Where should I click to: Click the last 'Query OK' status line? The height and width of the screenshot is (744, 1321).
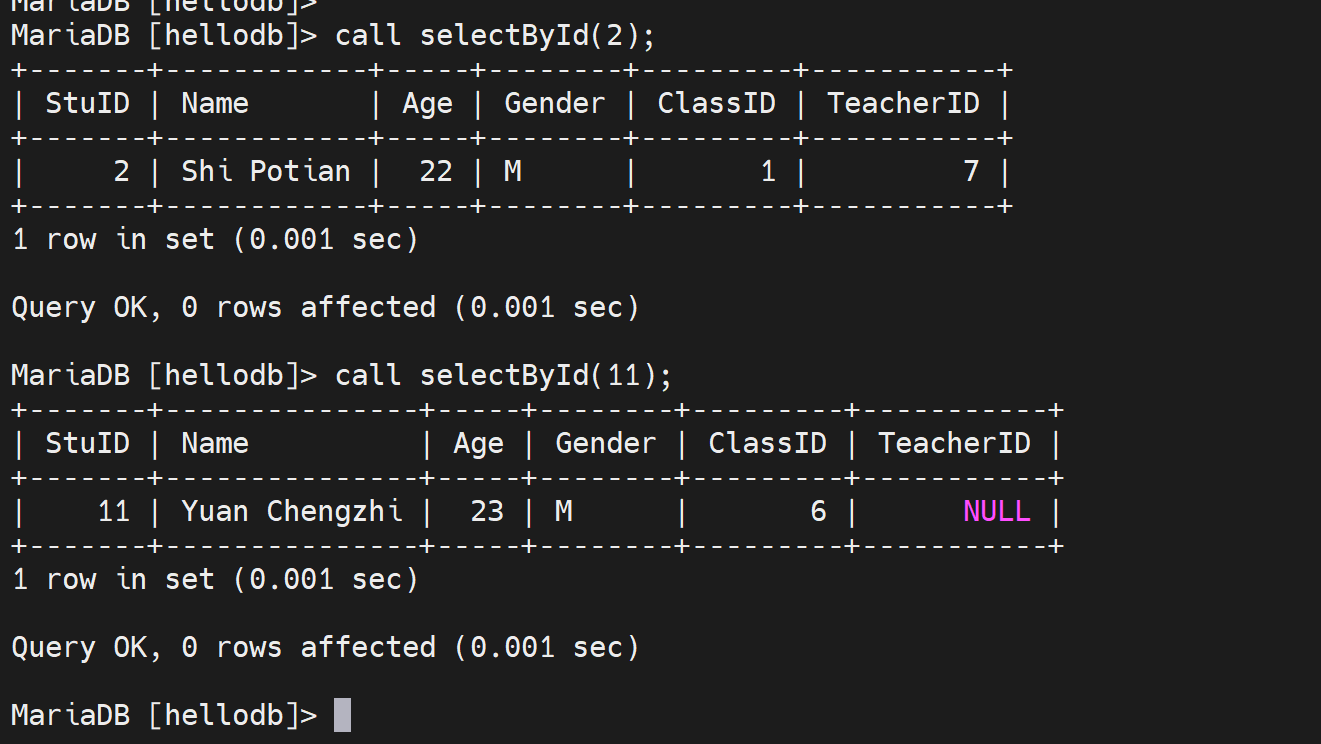click(325, 648)
